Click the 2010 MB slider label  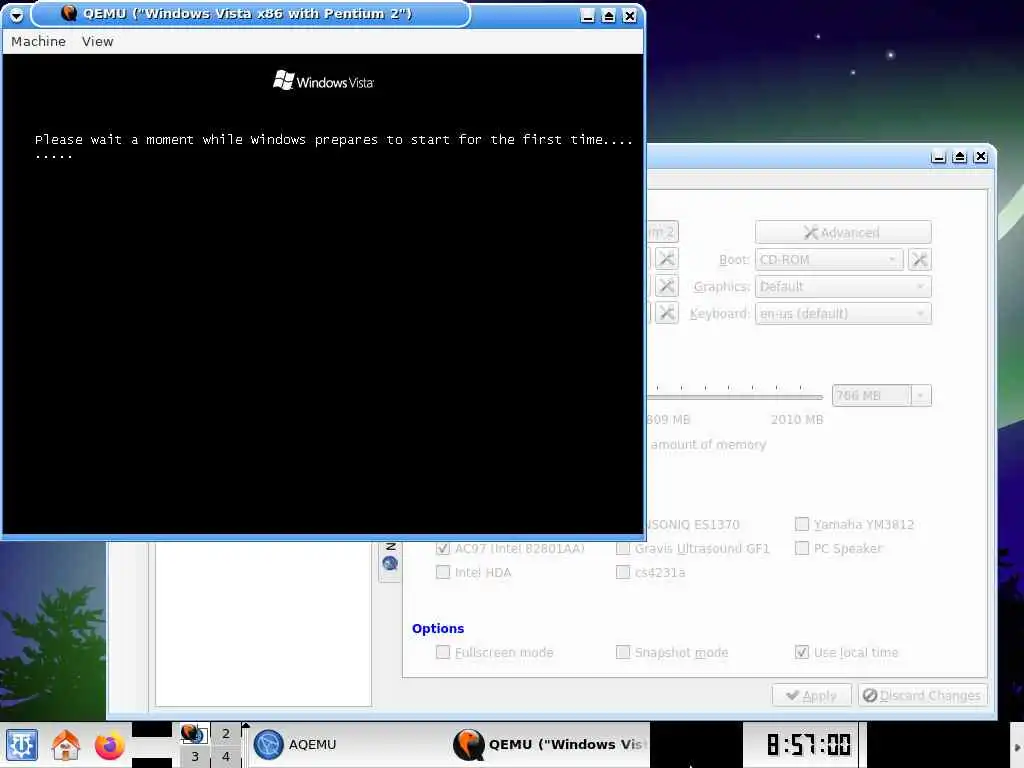[x=797, y=419]
